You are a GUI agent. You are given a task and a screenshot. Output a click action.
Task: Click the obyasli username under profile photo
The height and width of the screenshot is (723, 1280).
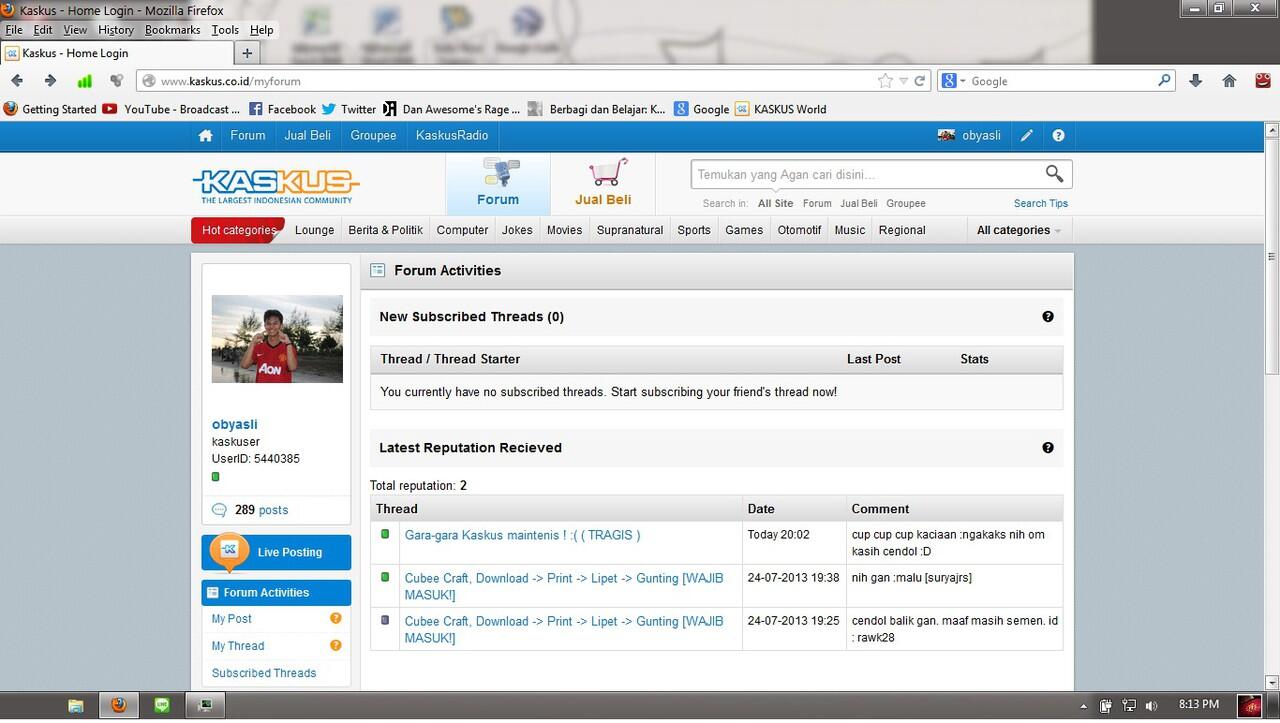[235, 424]
